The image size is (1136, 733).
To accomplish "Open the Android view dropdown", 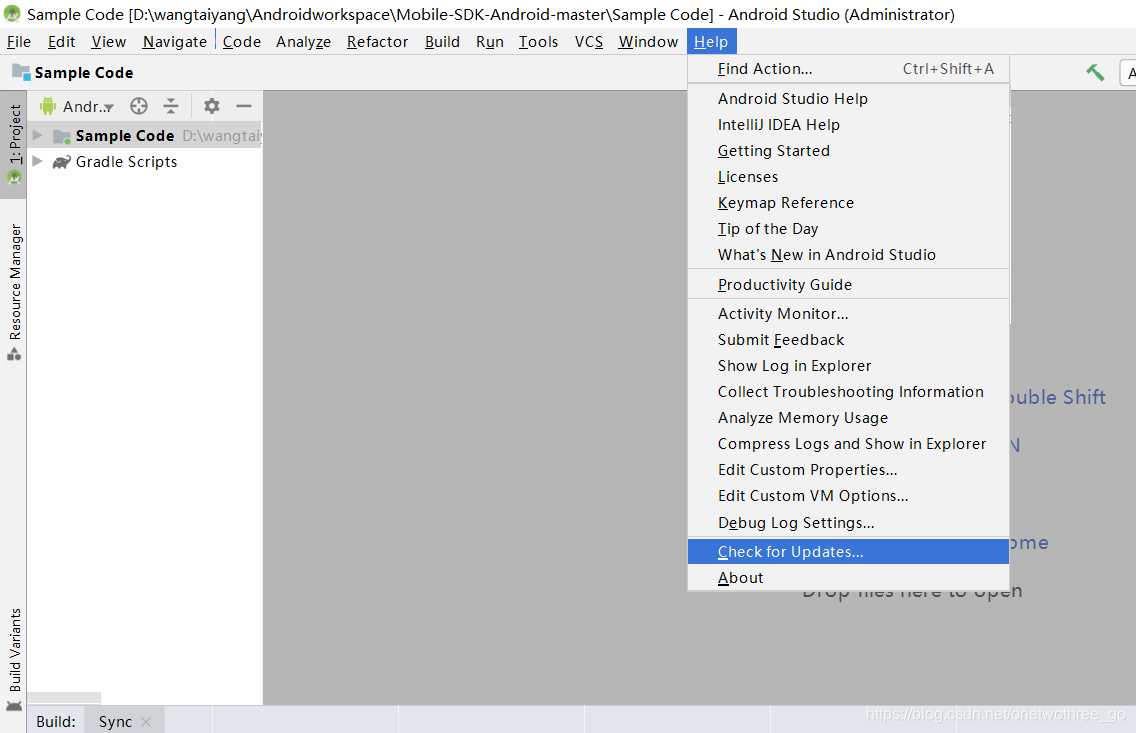I will [x=88, y=106].
